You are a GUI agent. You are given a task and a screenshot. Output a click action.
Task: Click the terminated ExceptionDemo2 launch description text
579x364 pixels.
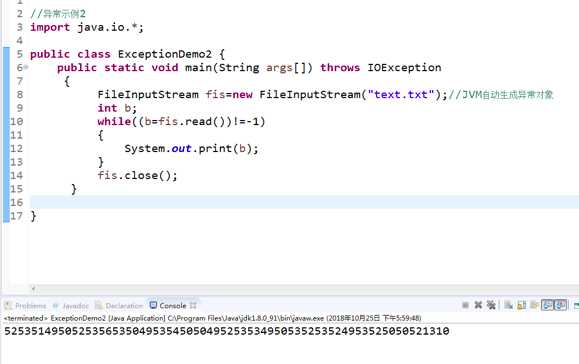tap(212, 318)
